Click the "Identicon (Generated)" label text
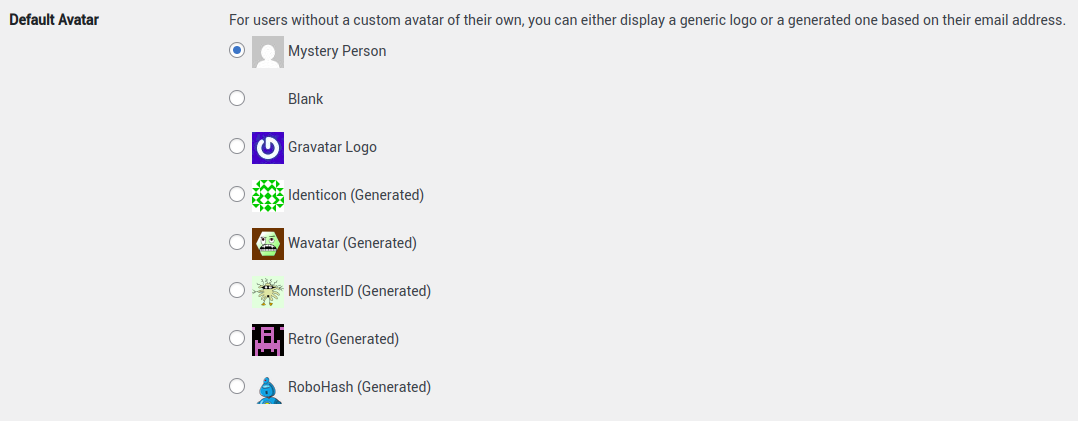This screenshot has width=1078, height=421. [356, 195]
